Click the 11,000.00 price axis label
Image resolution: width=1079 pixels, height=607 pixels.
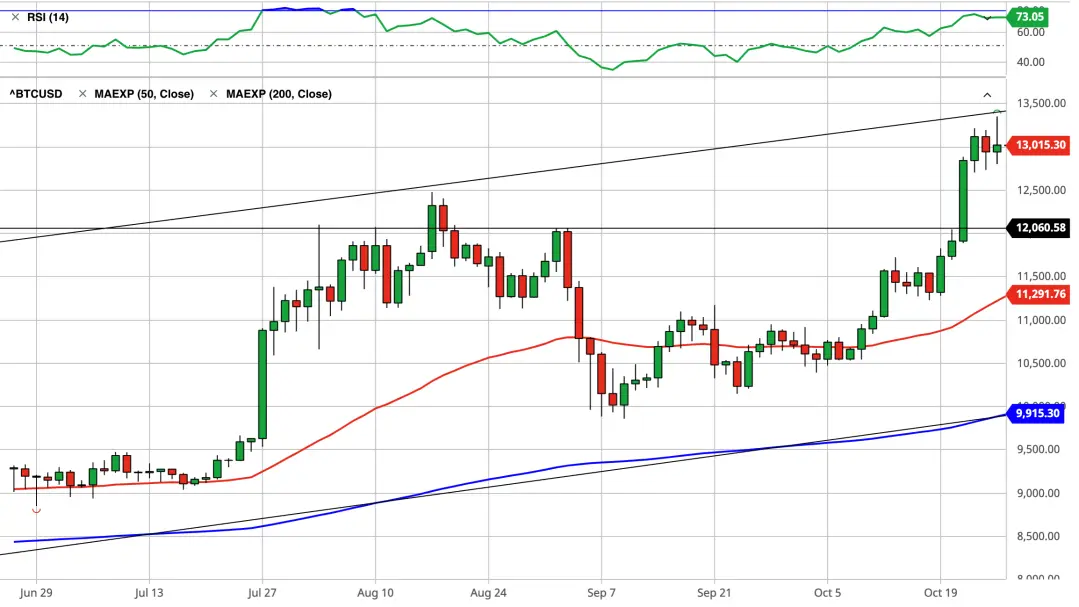click(x=1041, y=320)
